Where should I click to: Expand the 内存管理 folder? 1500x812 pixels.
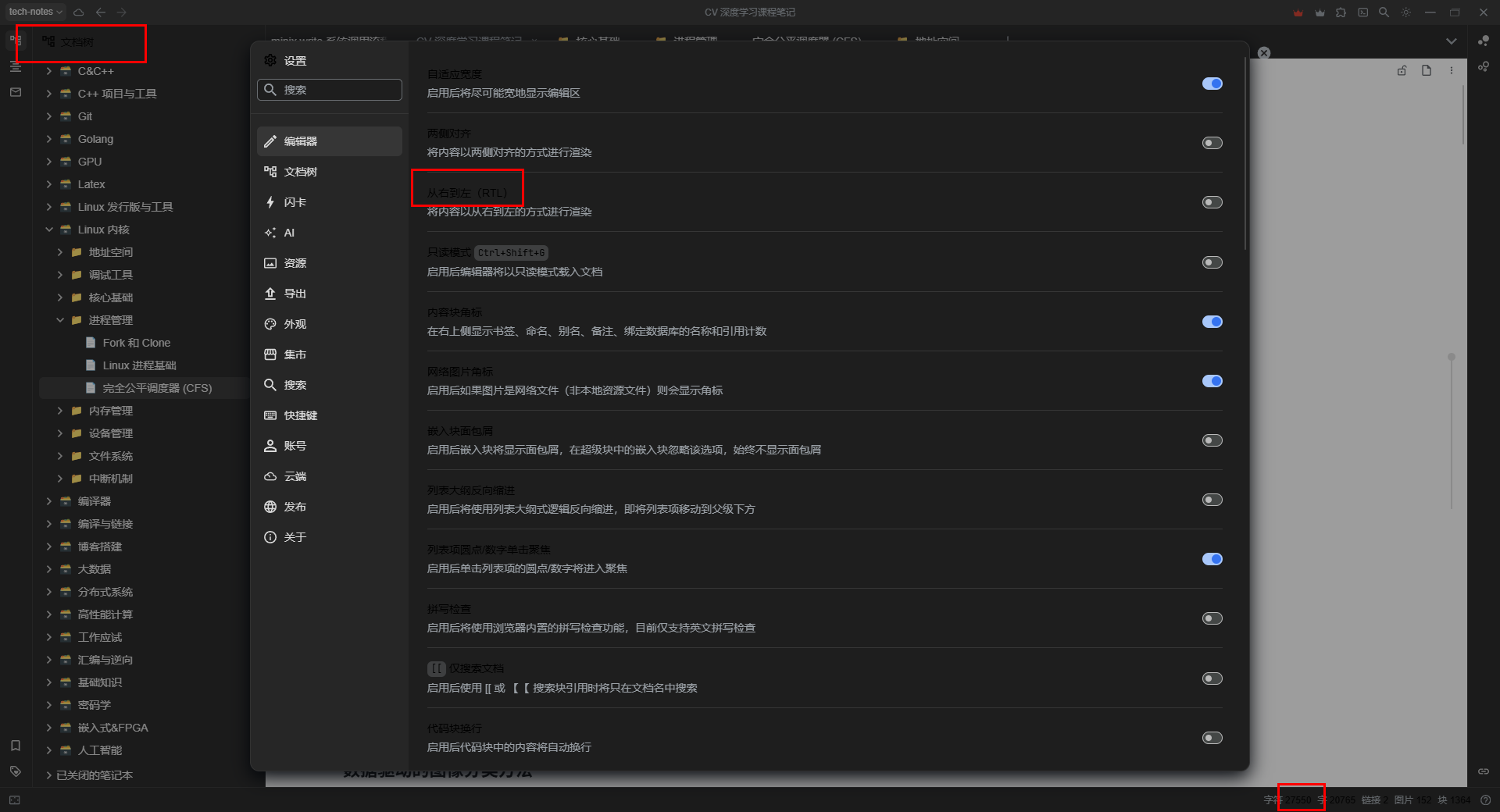point(60,411)
